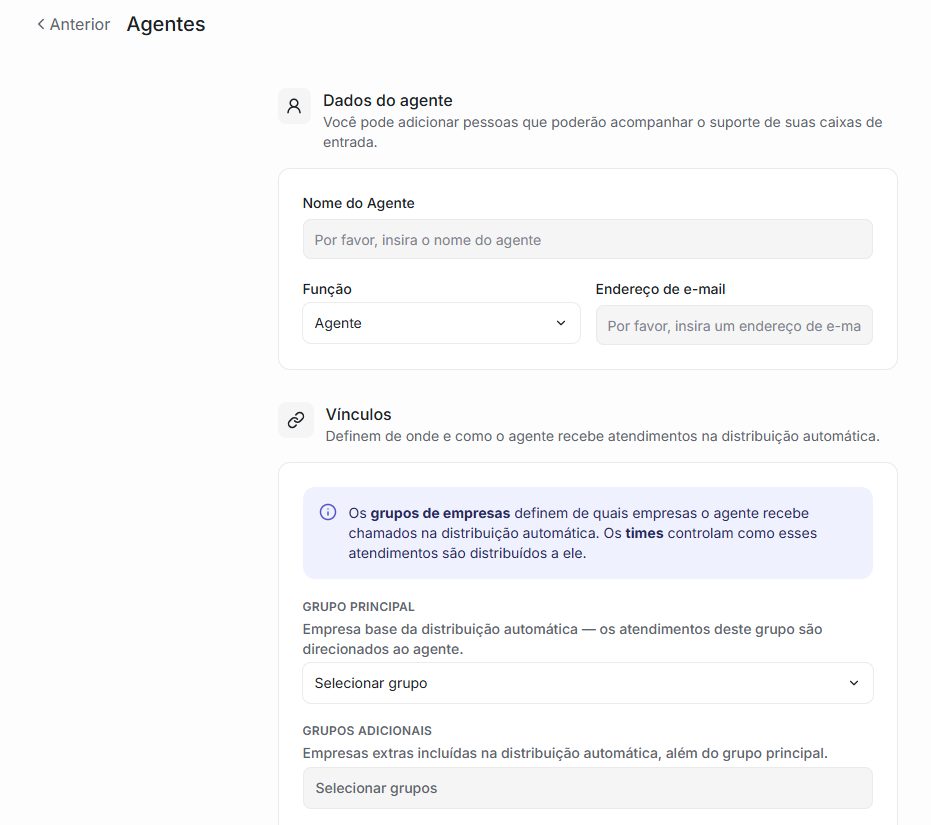
Task: Click the Agentes page title
Action: 166,24
